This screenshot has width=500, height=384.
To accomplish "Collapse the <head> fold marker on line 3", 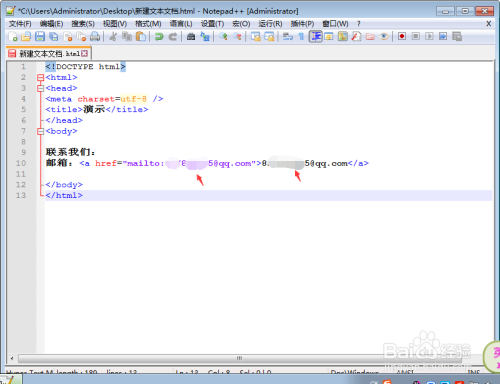I will (x=41, y=88).
